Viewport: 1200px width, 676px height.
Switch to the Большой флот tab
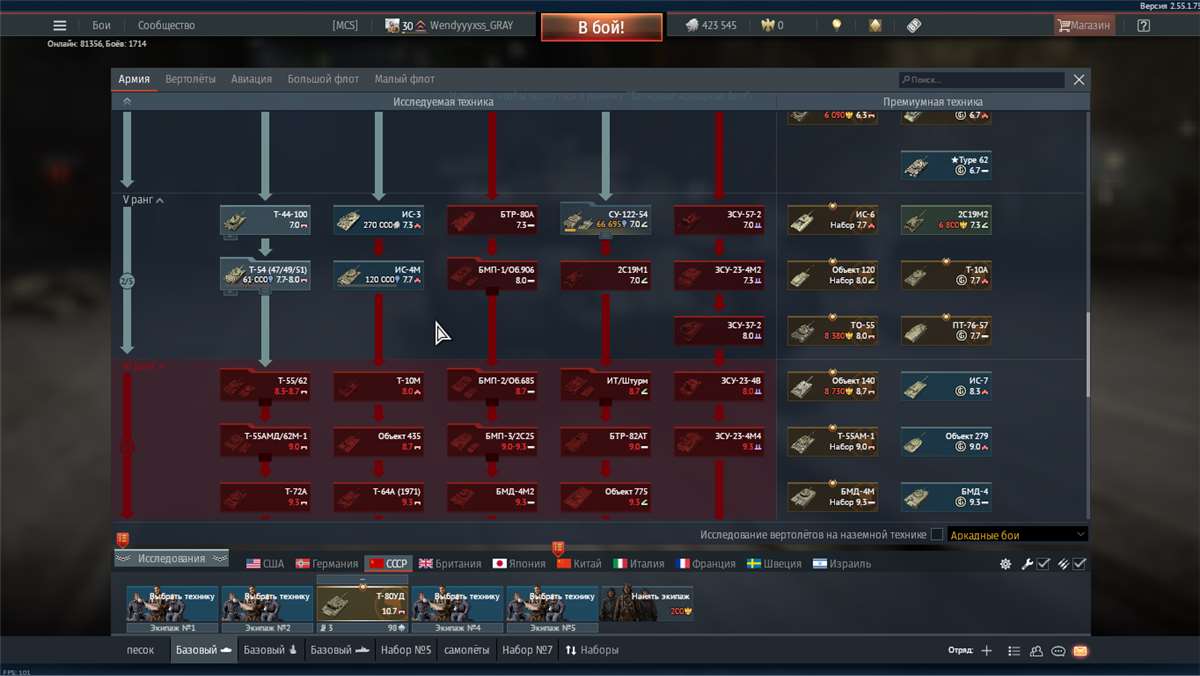323,79
